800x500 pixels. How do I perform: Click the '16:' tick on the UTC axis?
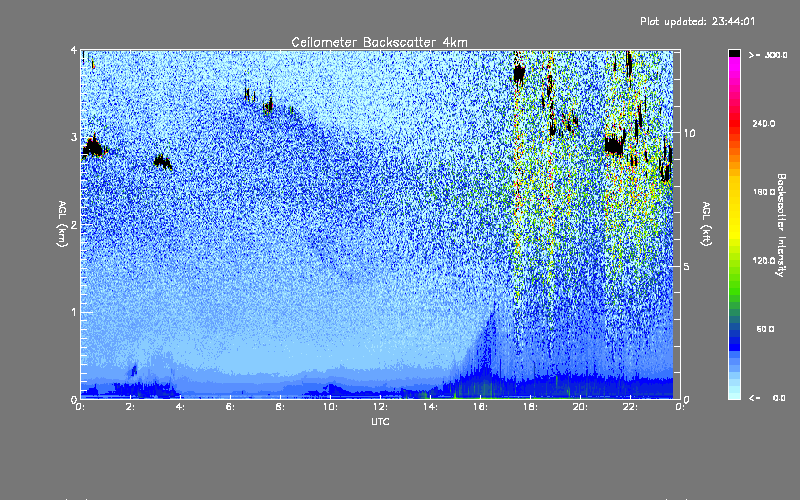click(x=480, y=407)
